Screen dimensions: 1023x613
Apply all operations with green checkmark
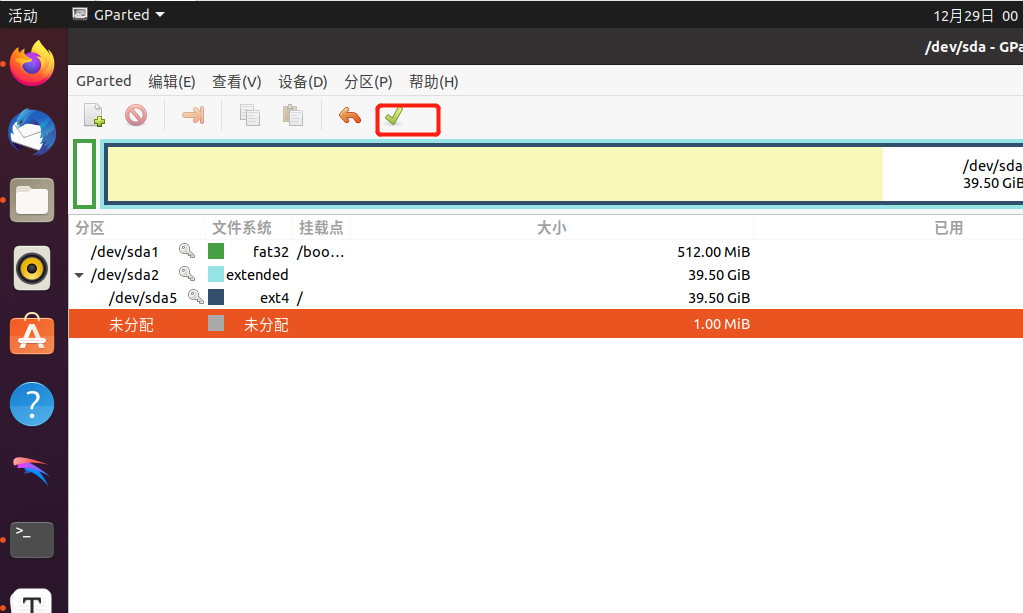[394, 117]
